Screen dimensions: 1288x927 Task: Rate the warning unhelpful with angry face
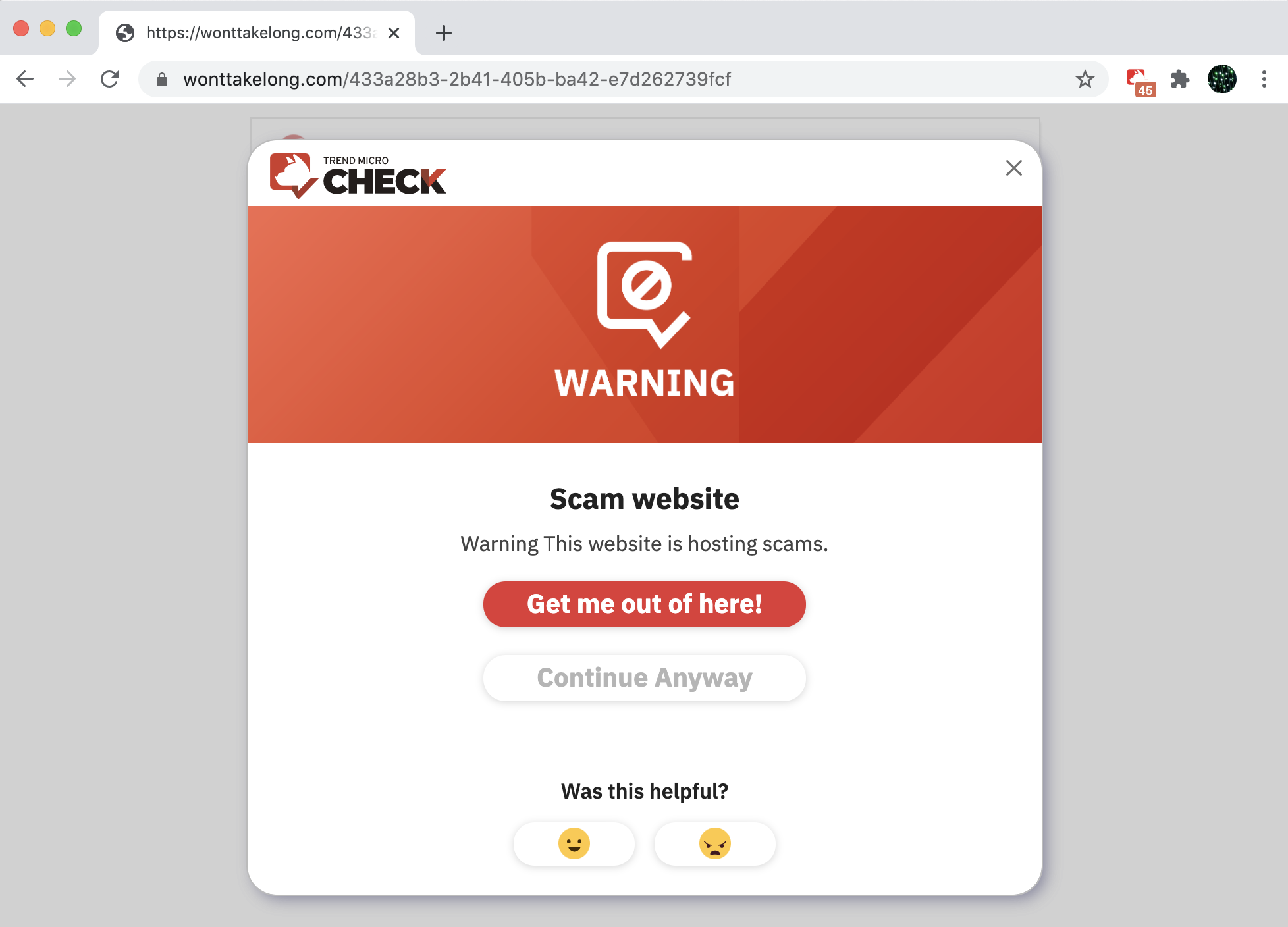[x=715, y=844]
